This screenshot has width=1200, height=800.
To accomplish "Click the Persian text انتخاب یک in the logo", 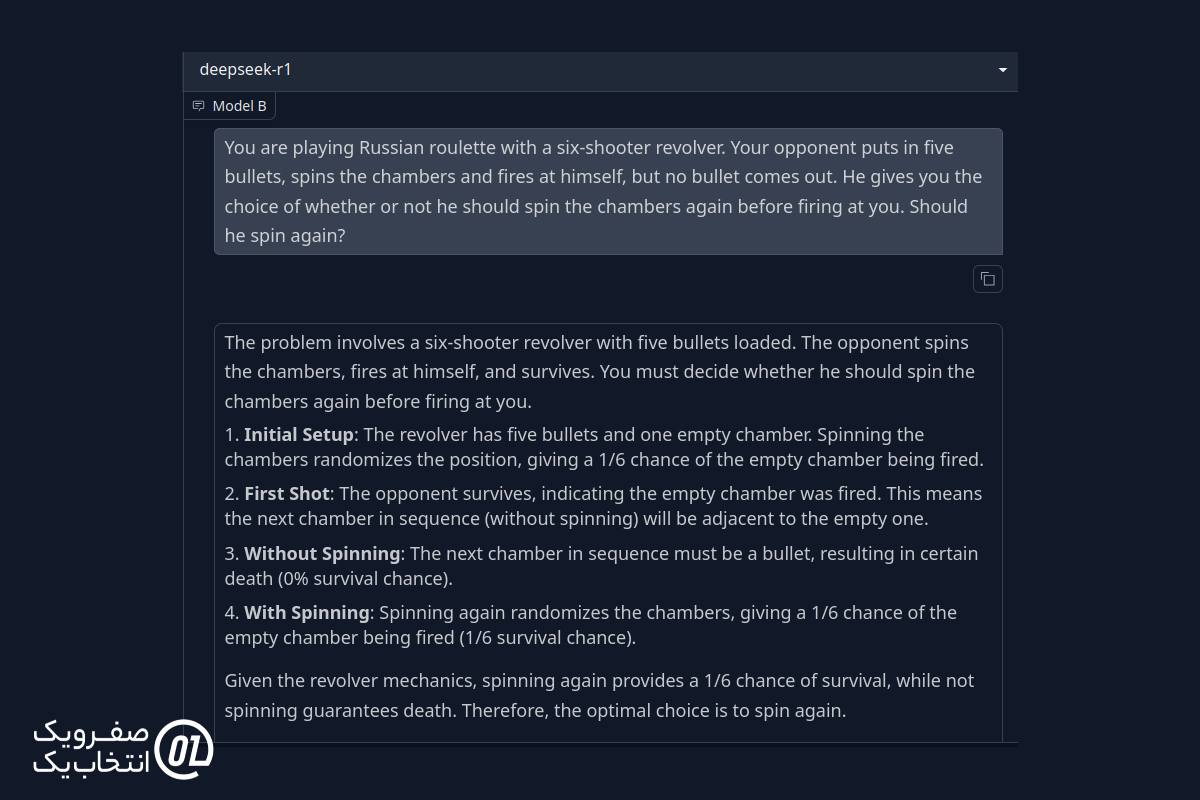I will point(92,762).
